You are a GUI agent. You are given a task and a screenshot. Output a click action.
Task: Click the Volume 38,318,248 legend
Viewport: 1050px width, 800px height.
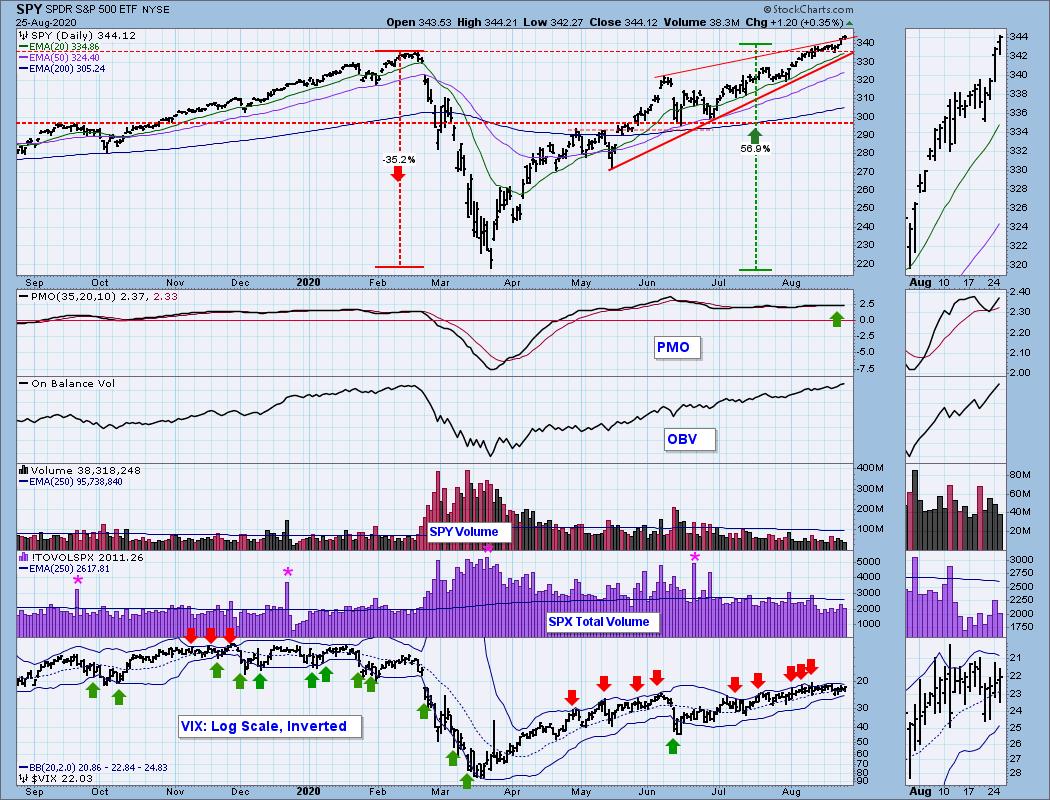coord(80,471)
